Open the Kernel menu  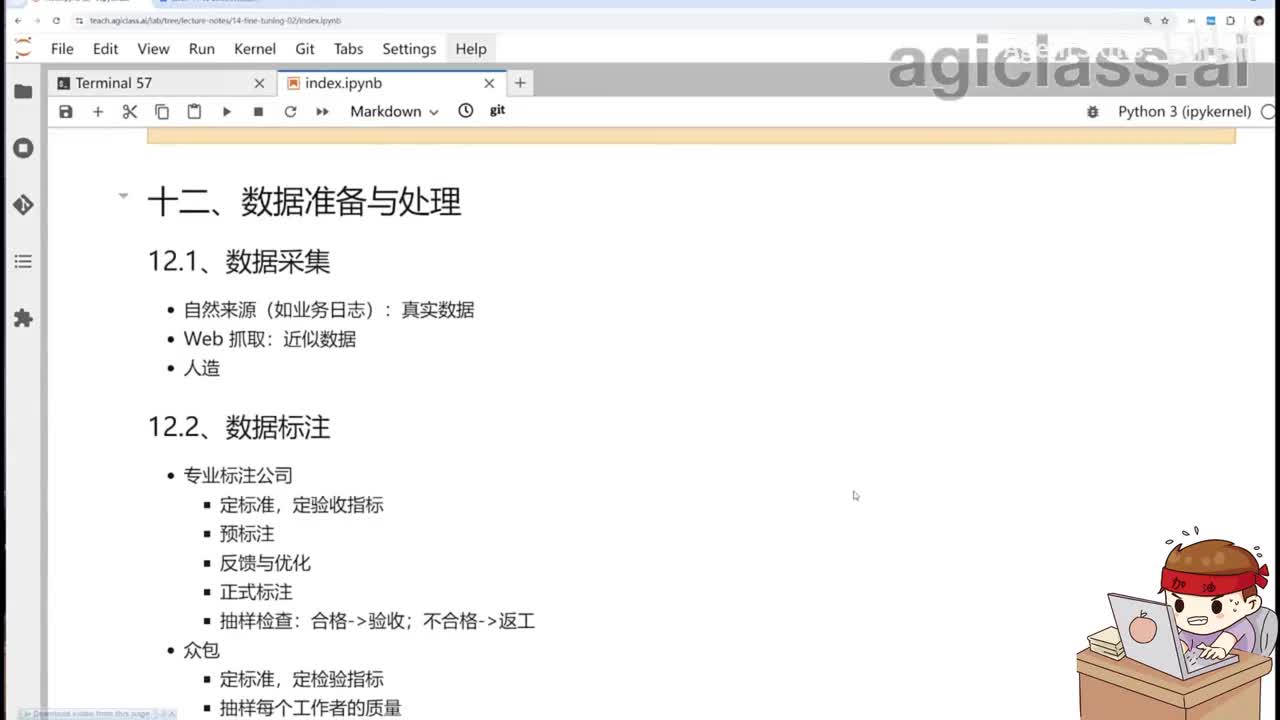coord(255,48)
